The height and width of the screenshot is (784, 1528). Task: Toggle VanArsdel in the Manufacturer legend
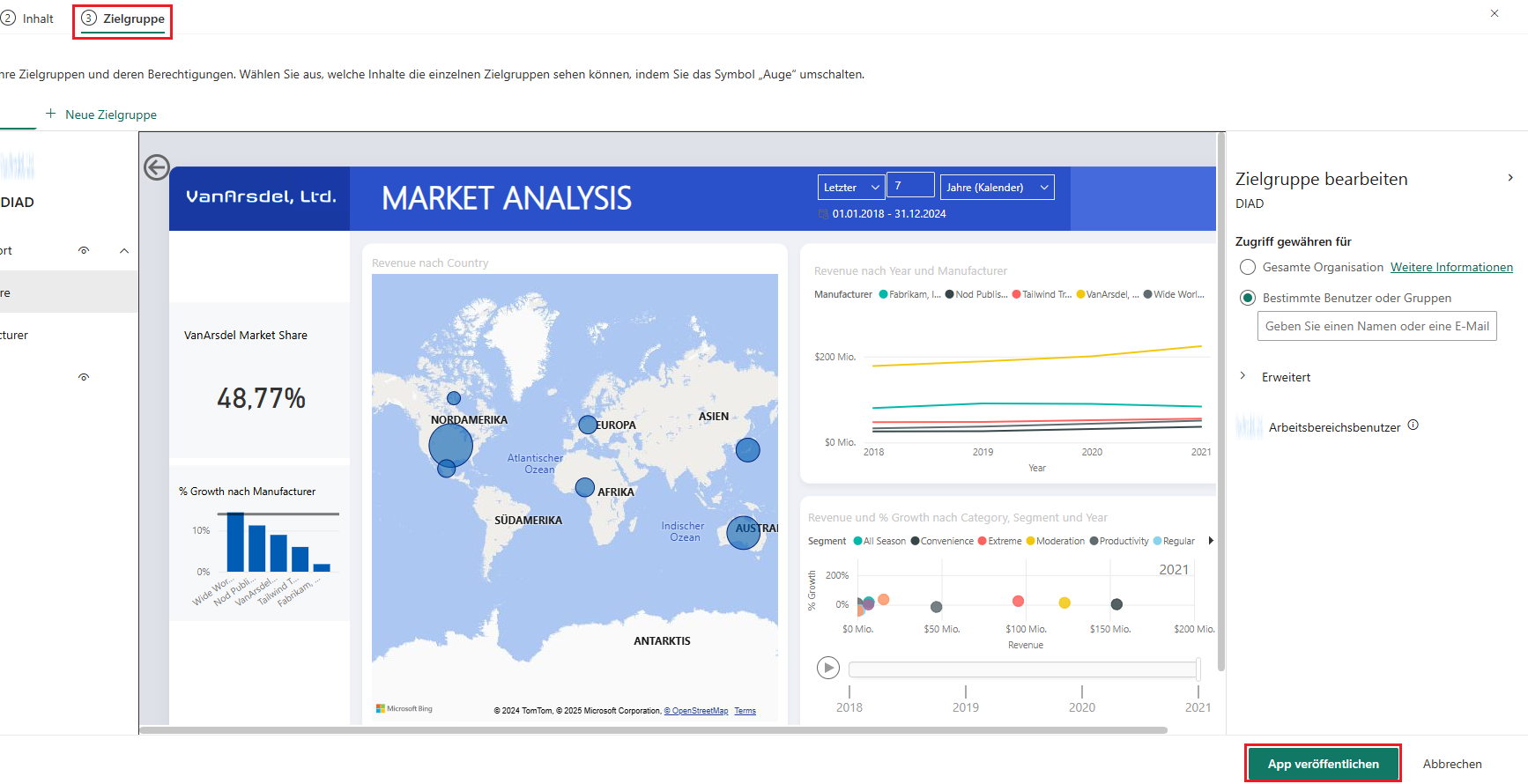1108,294
